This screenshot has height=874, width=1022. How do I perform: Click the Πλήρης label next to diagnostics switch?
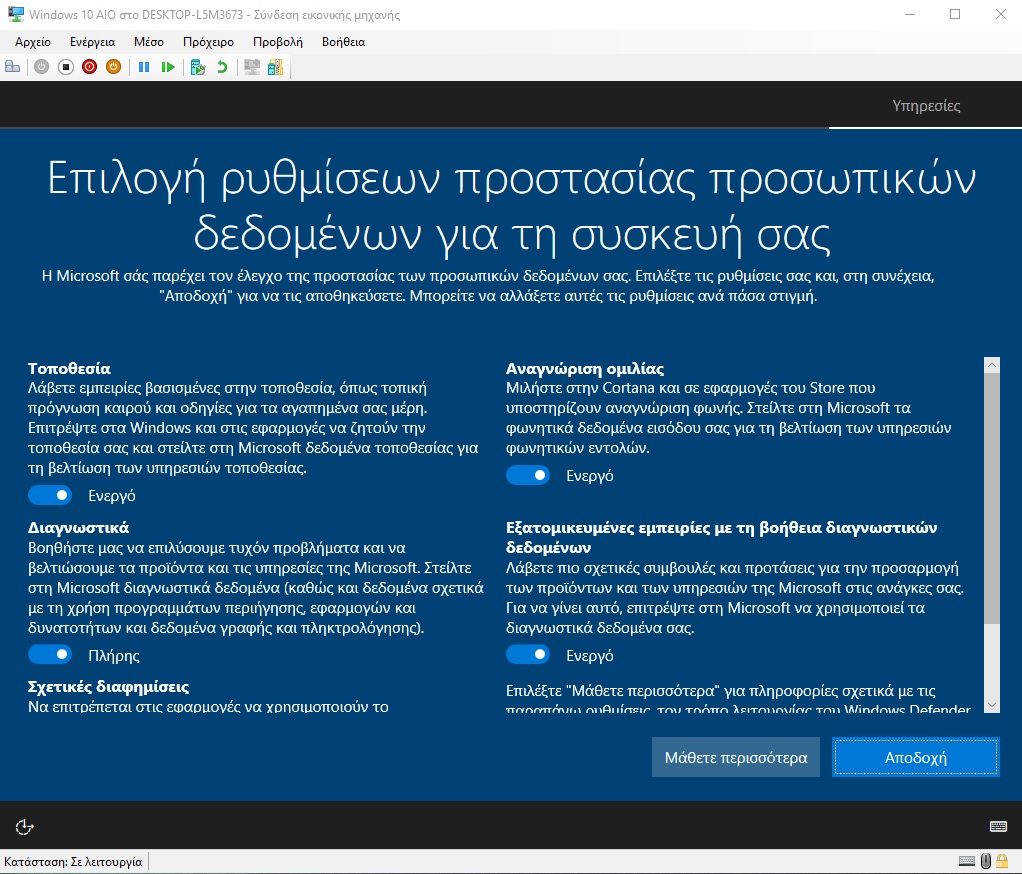click(114, 655)
